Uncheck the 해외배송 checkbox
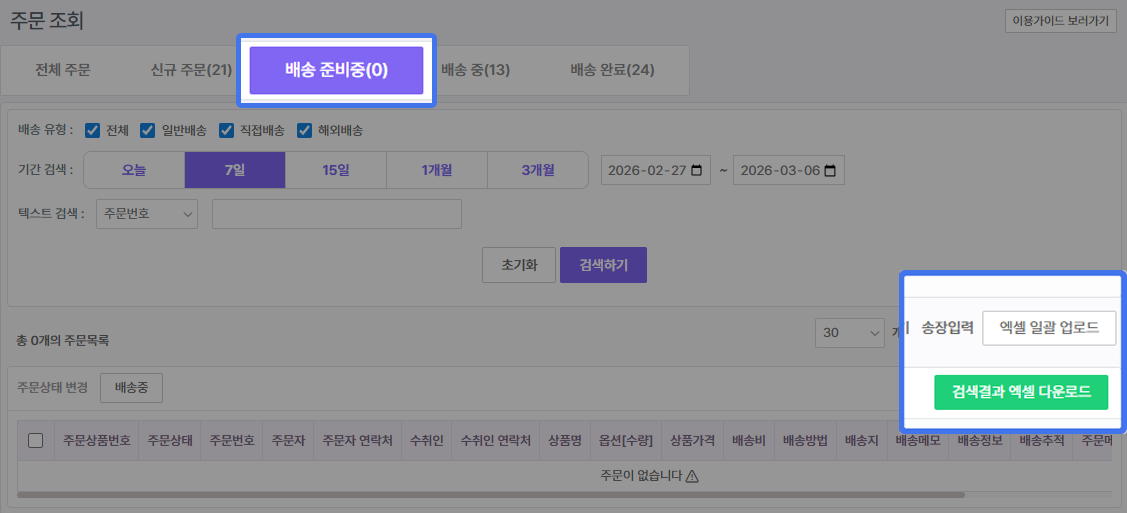The width and height of the screenshot is (1127, 513). [305, 130]
